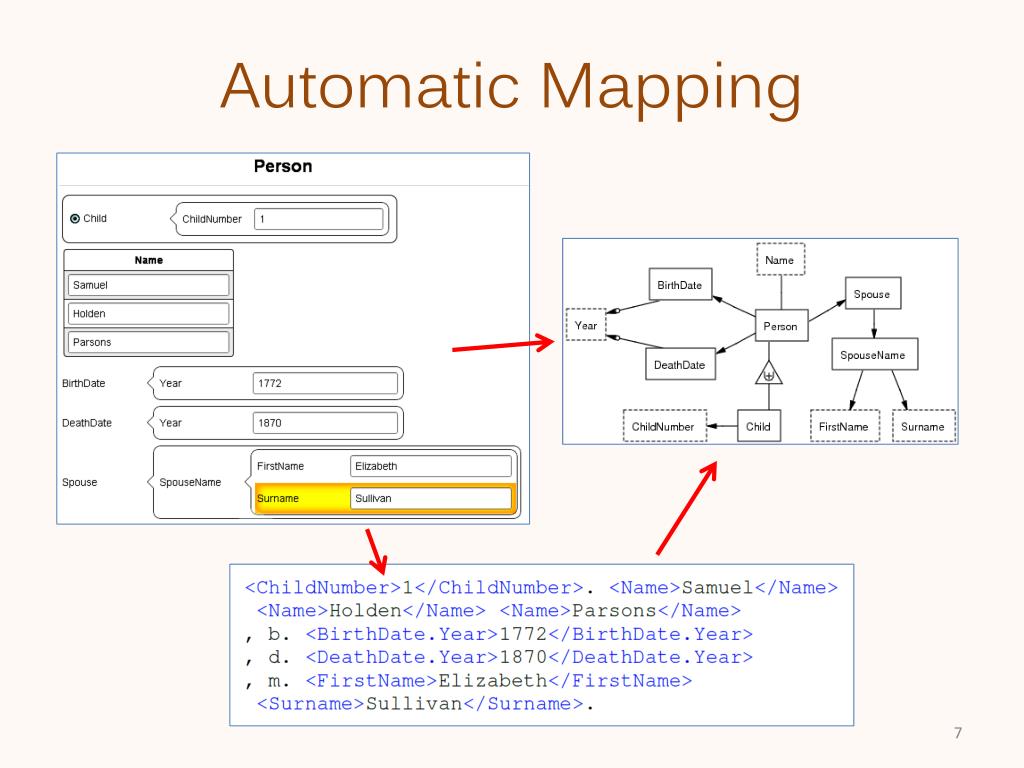1024x768 pixels.
Task: Click the DeathDate form label
Action: (87, 423)
